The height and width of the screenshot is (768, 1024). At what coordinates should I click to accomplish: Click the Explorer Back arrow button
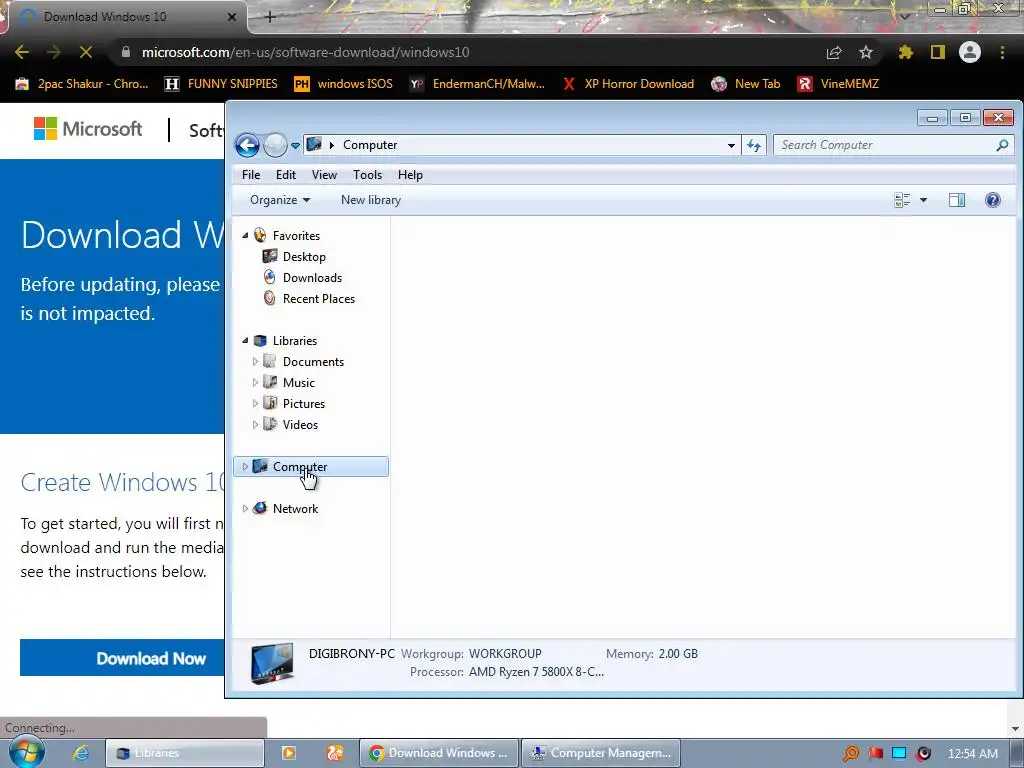pos(248,145)
